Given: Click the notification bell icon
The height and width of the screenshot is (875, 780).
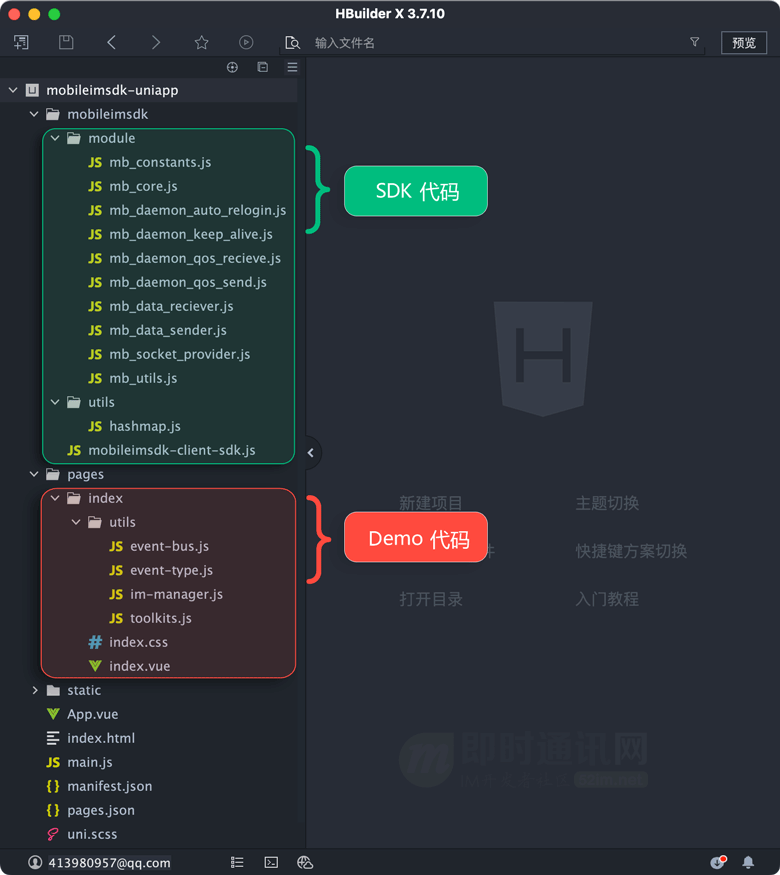Looking at the screenshot, I should [748, 862].
